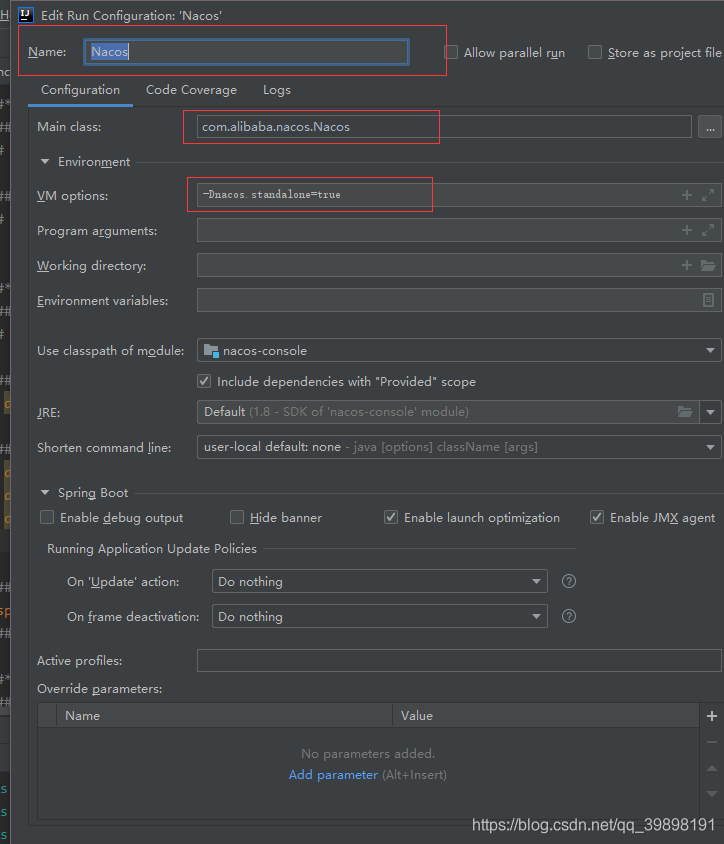Open help for On 'Update' action
This screenshot has height=844, width=724.
[568, 581]
